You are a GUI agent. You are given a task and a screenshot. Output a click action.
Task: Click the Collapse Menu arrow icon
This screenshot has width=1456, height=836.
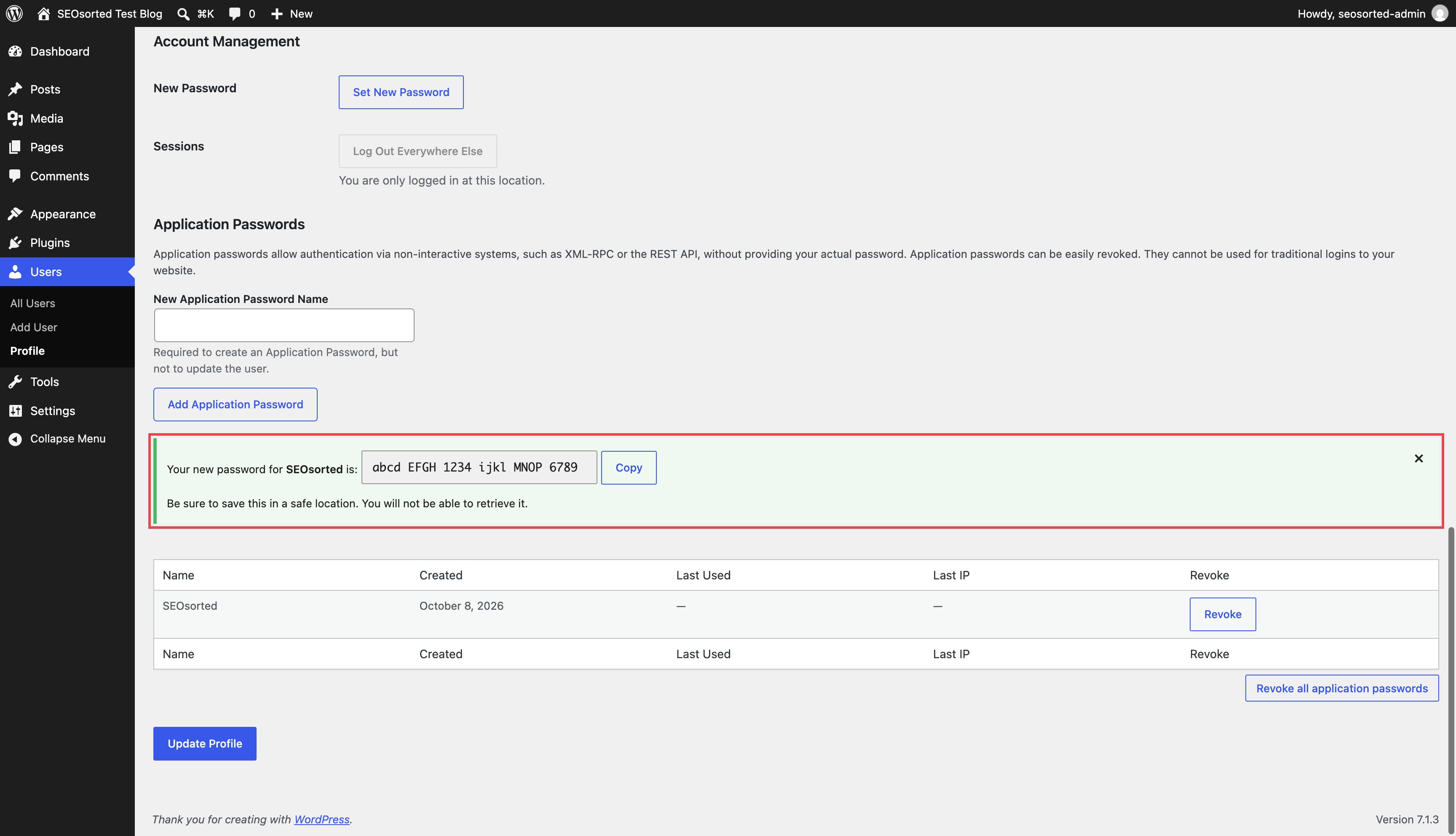click(x=16, y=439)
